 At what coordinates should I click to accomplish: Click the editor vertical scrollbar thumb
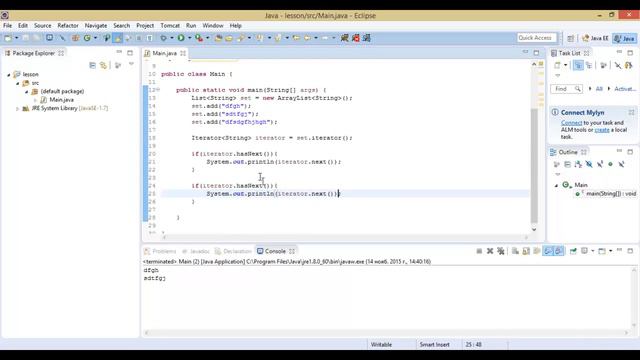[x=534, y=166]
